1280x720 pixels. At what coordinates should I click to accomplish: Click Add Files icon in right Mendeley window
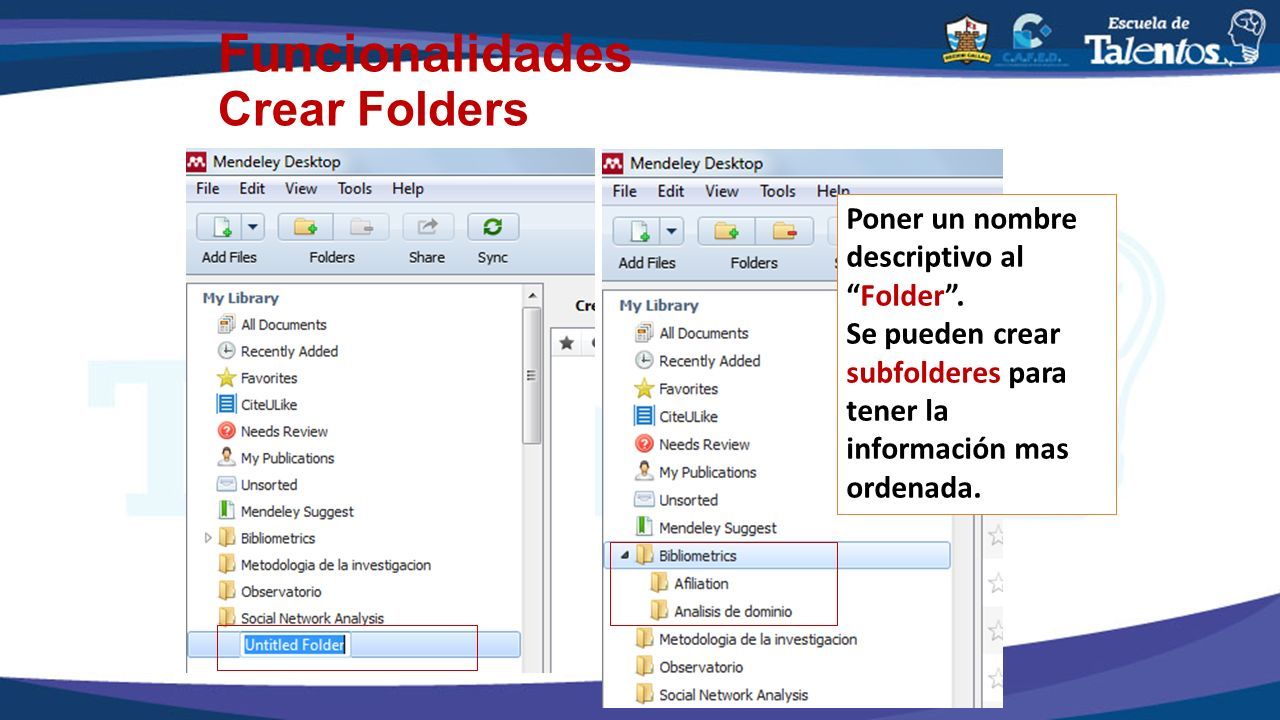(637, 232)
